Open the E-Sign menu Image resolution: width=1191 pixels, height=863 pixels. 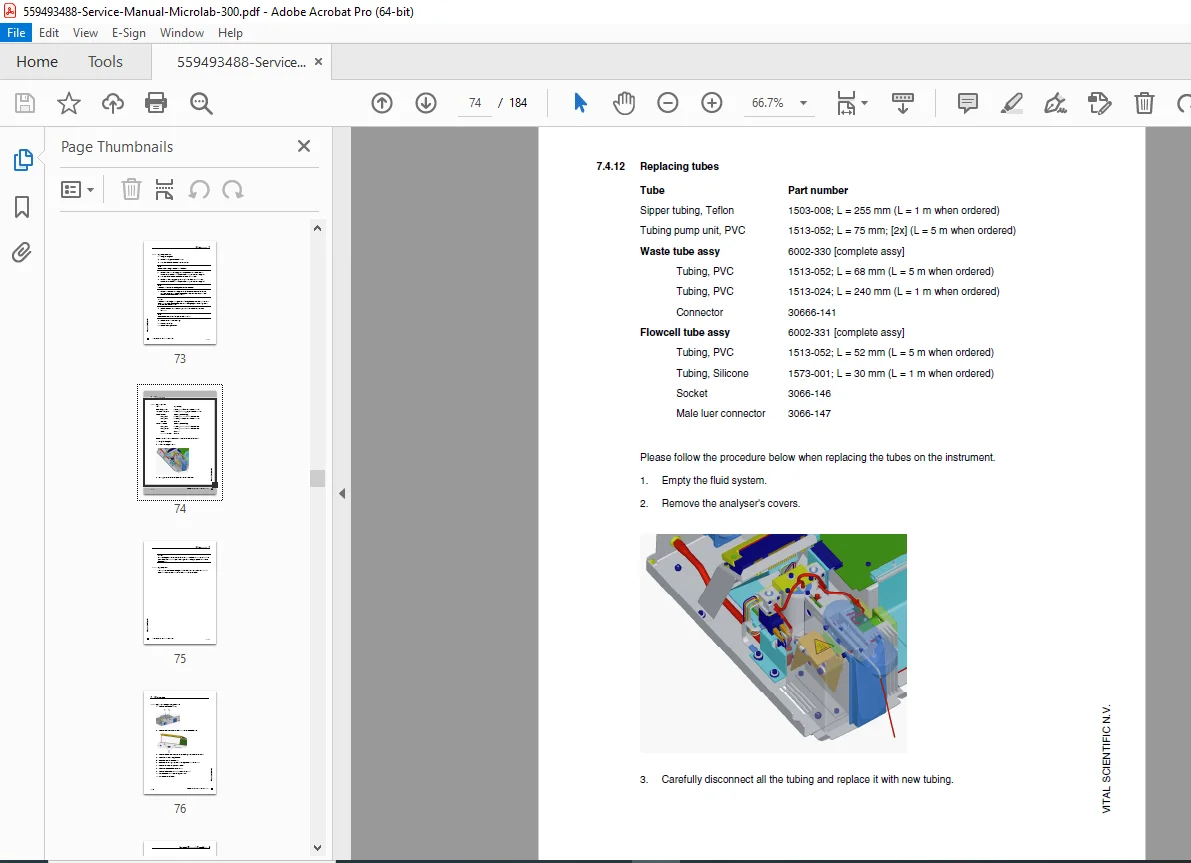click(128, 33)
